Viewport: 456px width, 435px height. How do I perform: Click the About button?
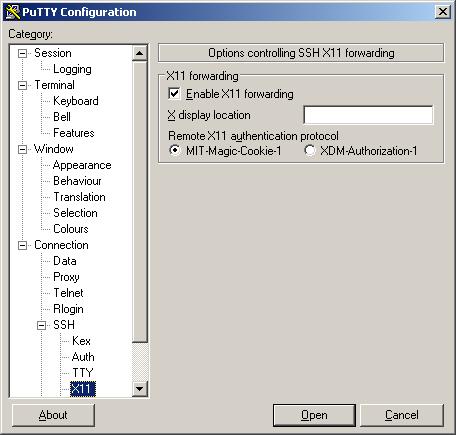53,415
